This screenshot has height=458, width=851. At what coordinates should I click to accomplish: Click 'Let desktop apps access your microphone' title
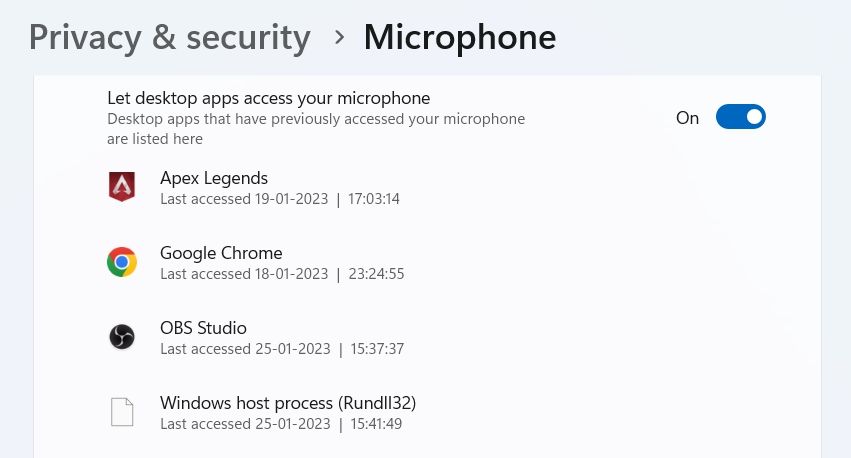[269, 98]
